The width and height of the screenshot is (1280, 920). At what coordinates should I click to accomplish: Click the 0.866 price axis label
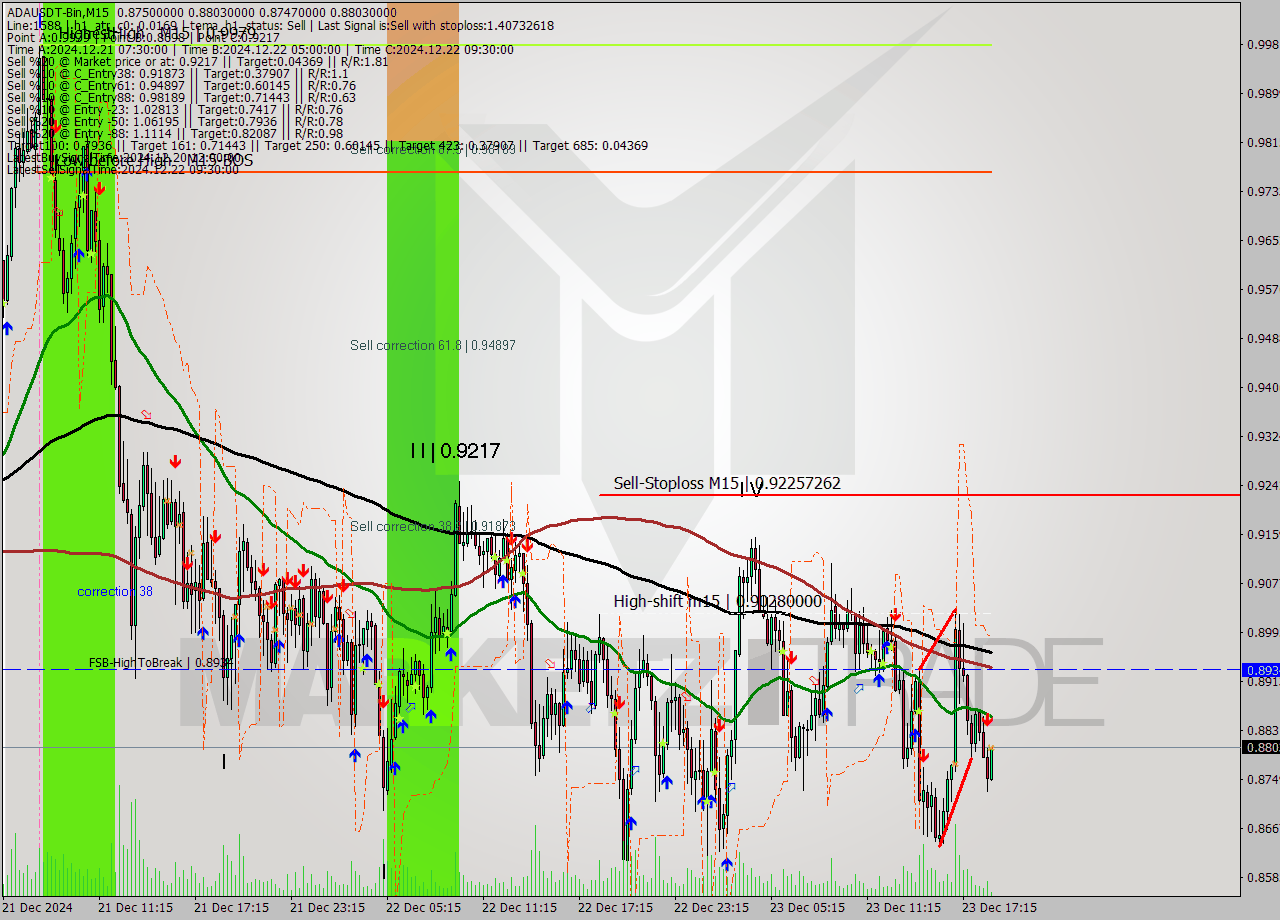1262,828
